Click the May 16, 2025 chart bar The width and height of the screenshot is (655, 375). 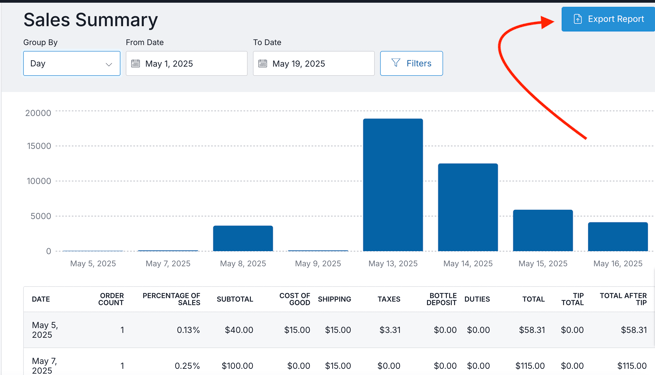618,237
